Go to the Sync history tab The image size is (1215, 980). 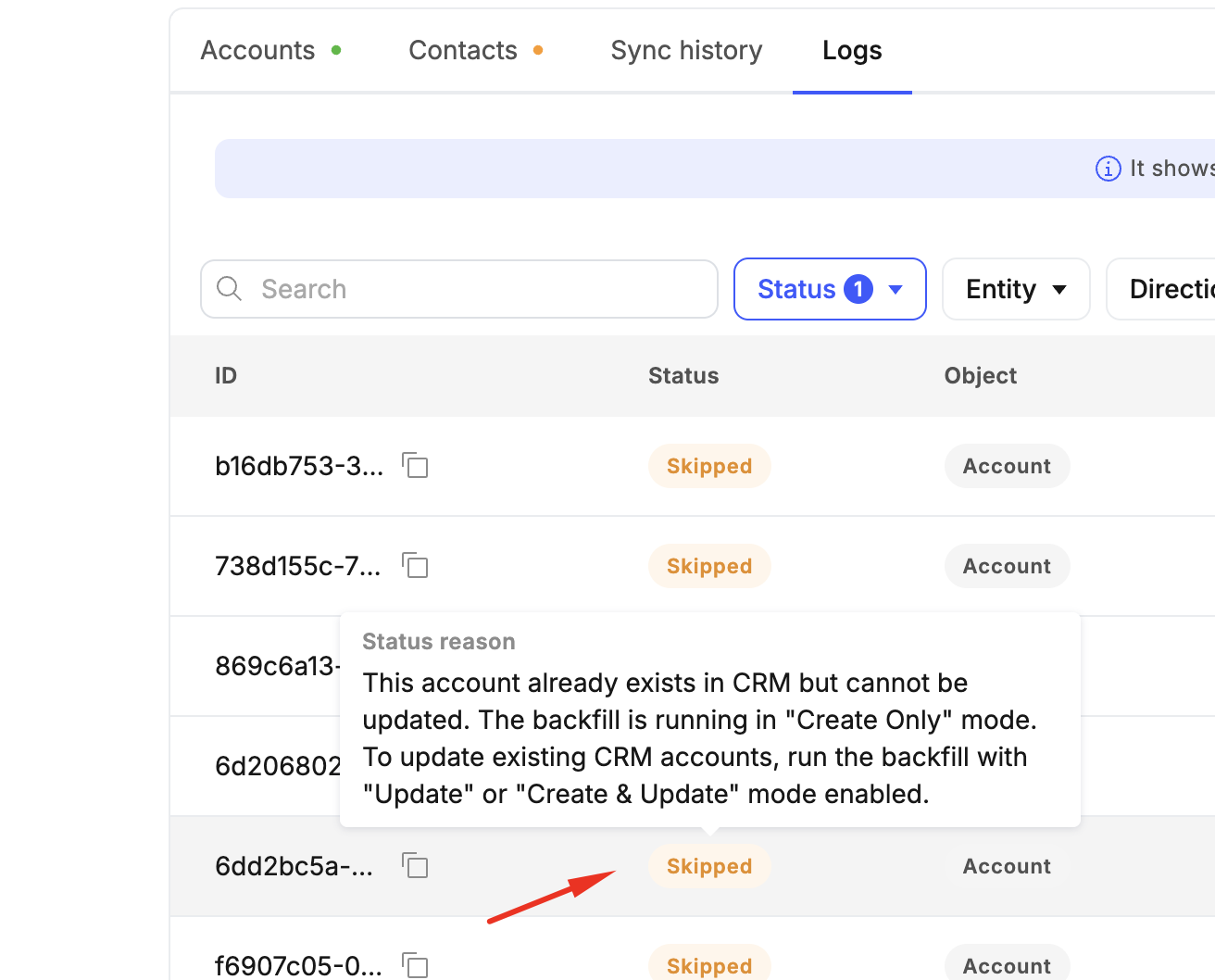click(x=686, y=50)
